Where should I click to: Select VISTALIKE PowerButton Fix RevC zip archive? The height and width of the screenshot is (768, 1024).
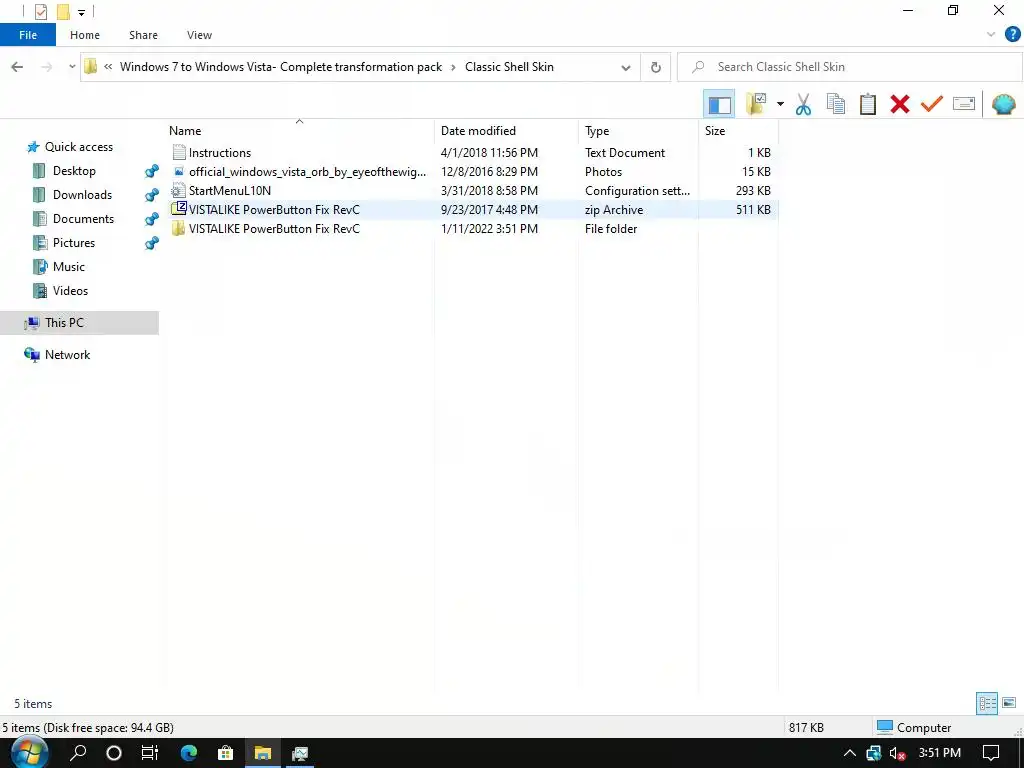(472, 210)
